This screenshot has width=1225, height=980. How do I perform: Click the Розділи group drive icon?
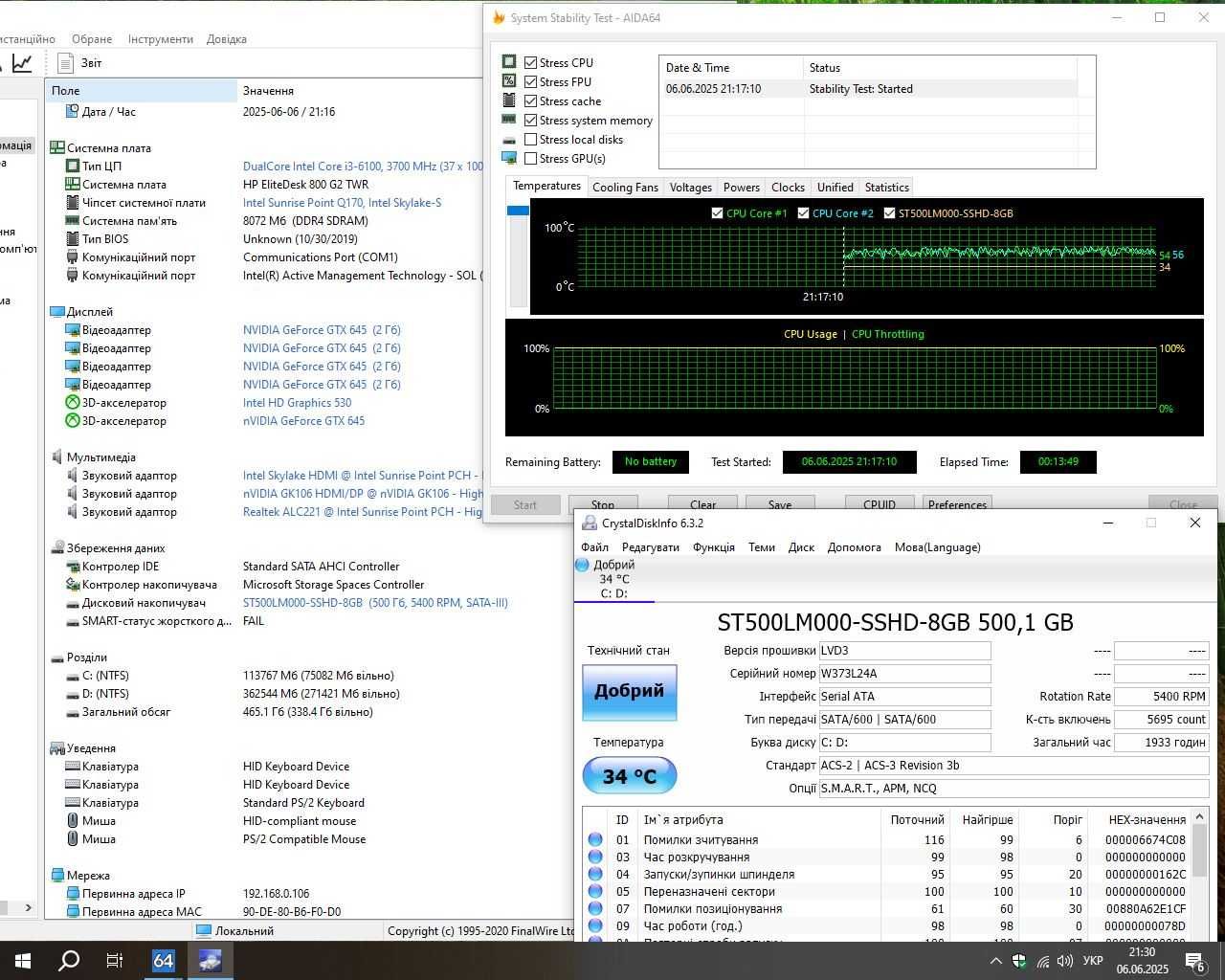coord(56,657)
